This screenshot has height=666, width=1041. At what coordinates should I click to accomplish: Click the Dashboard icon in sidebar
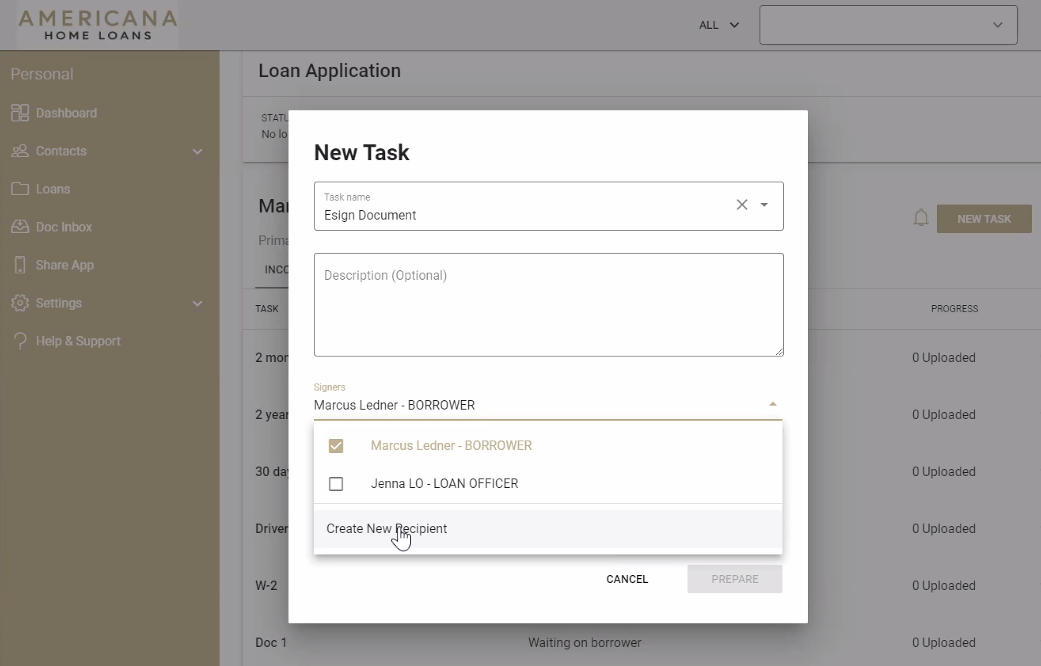pyautogui.click(x=20, y=113)
